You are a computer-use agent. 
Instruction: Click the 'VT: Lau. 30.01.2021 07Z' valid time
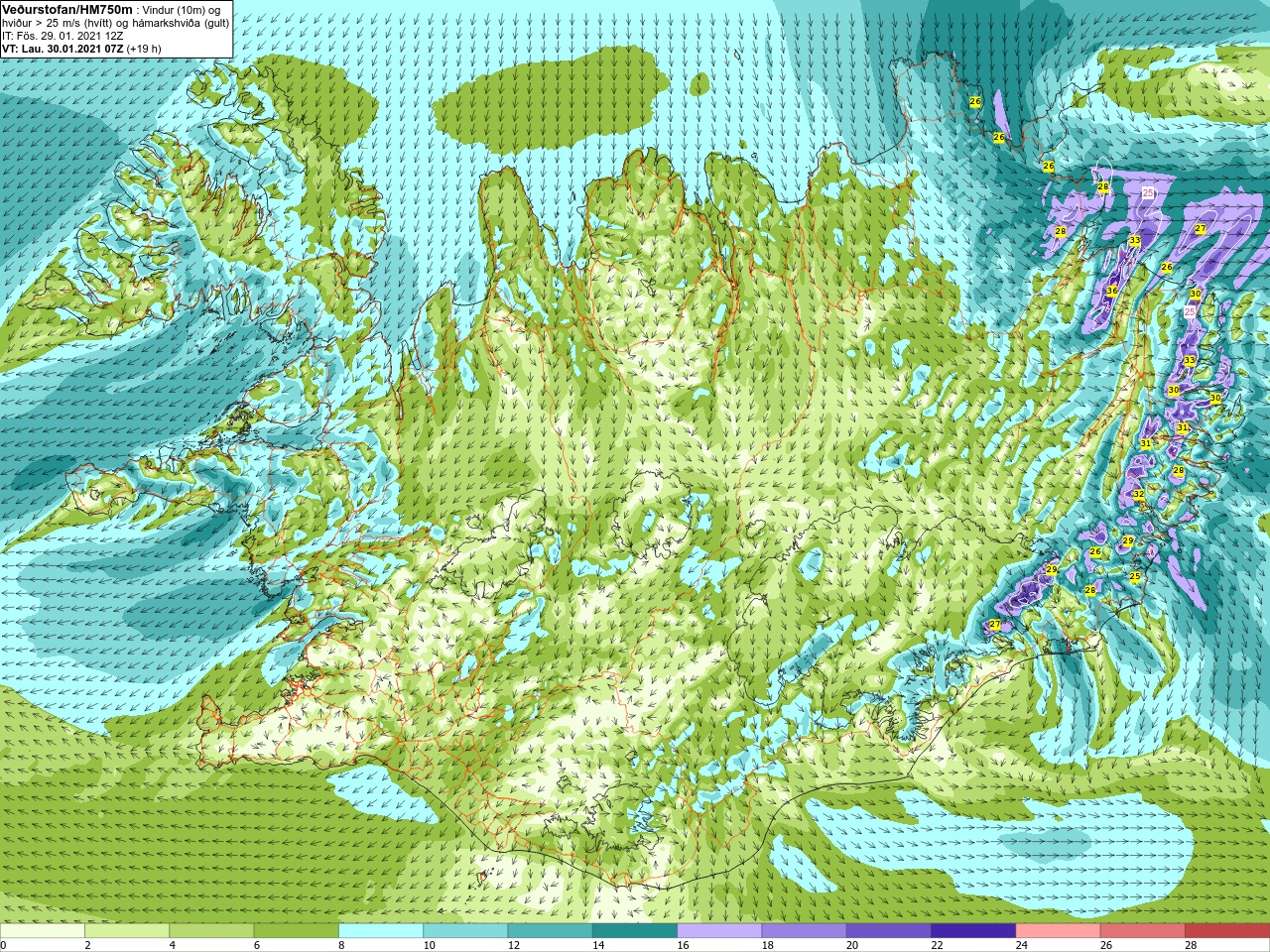(63, 49)
